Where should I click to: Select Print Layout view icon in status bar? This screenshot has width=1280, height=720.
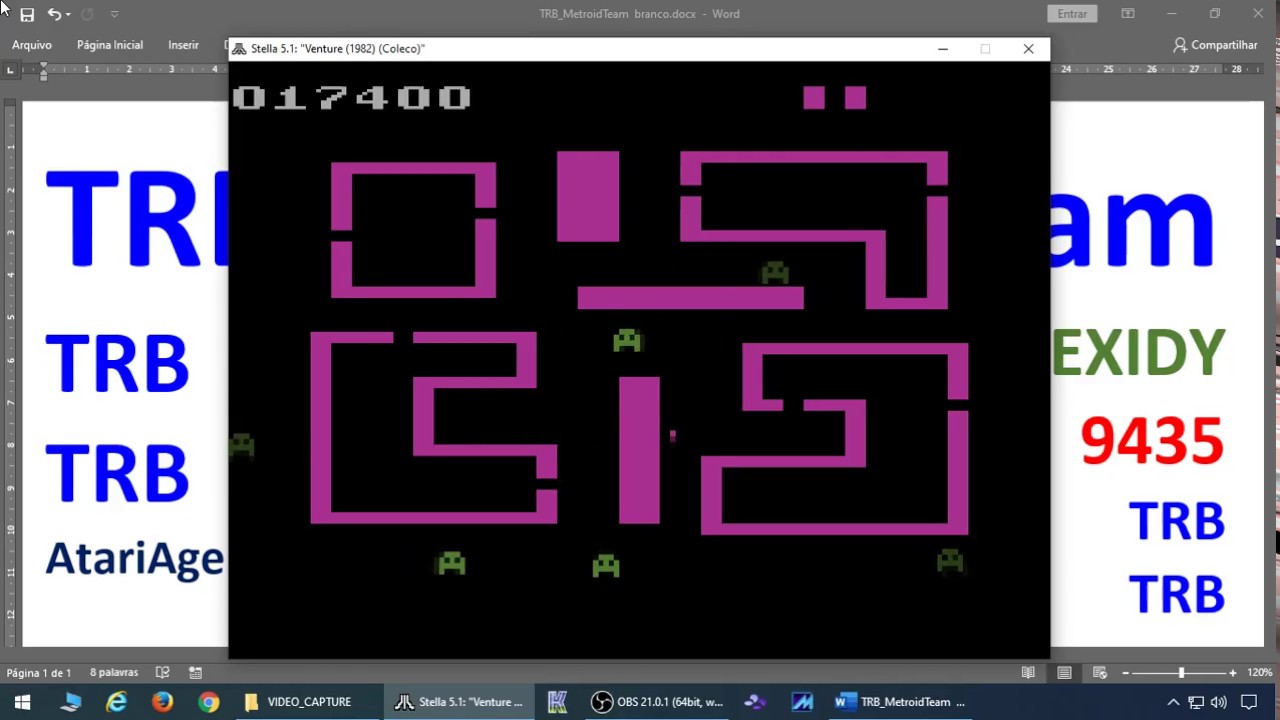coord(1064,673)
